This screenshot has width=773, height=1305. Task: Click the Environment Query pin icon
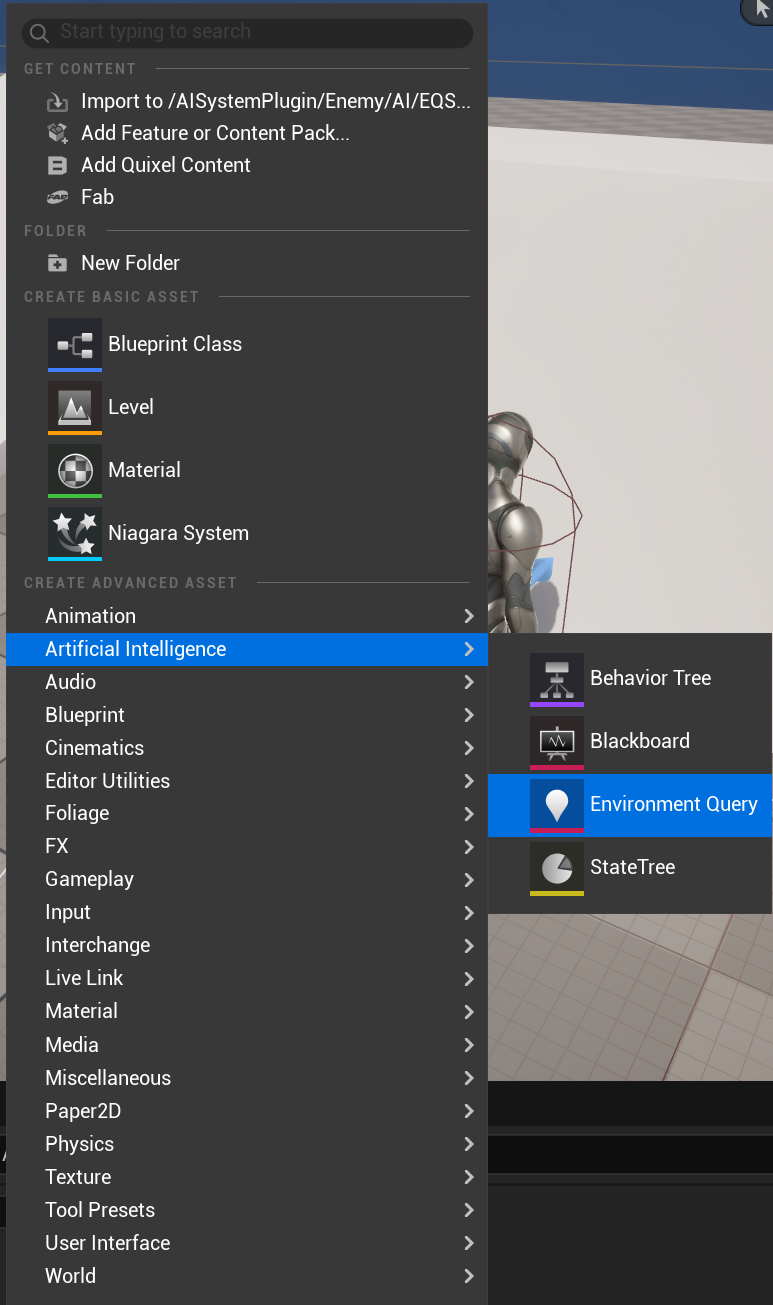[557, 804]
